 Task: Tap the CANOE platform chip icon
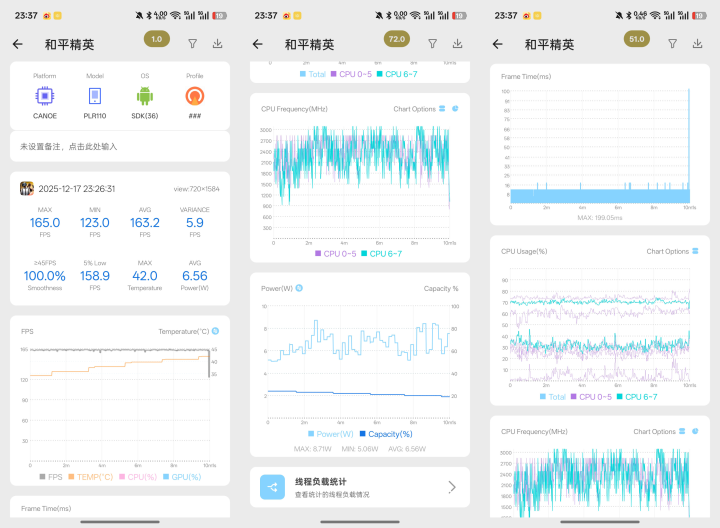point(45,96)
